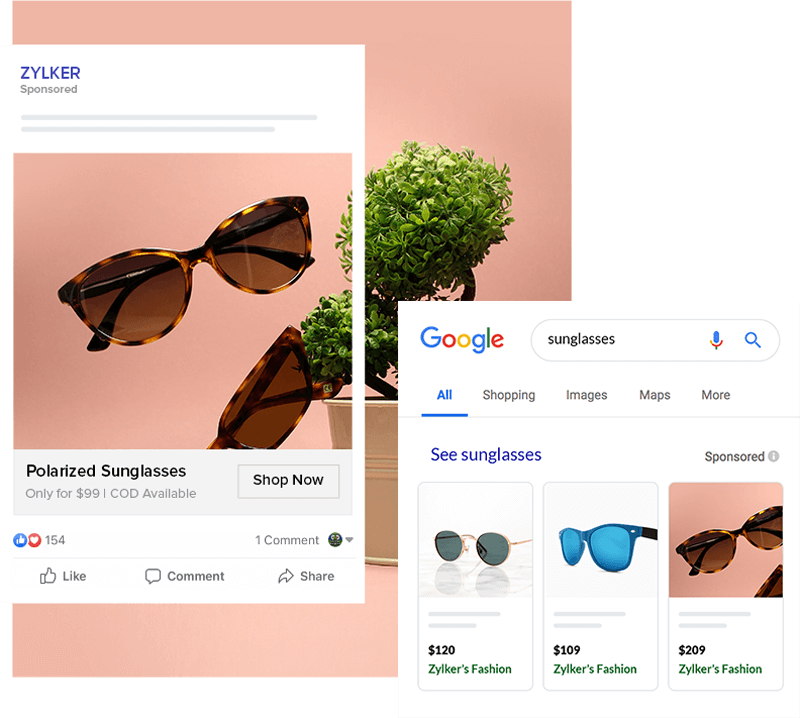Click the red heart reaction icon
The height and width of the screenshot is (718, 800).
(x=34, y=540)
